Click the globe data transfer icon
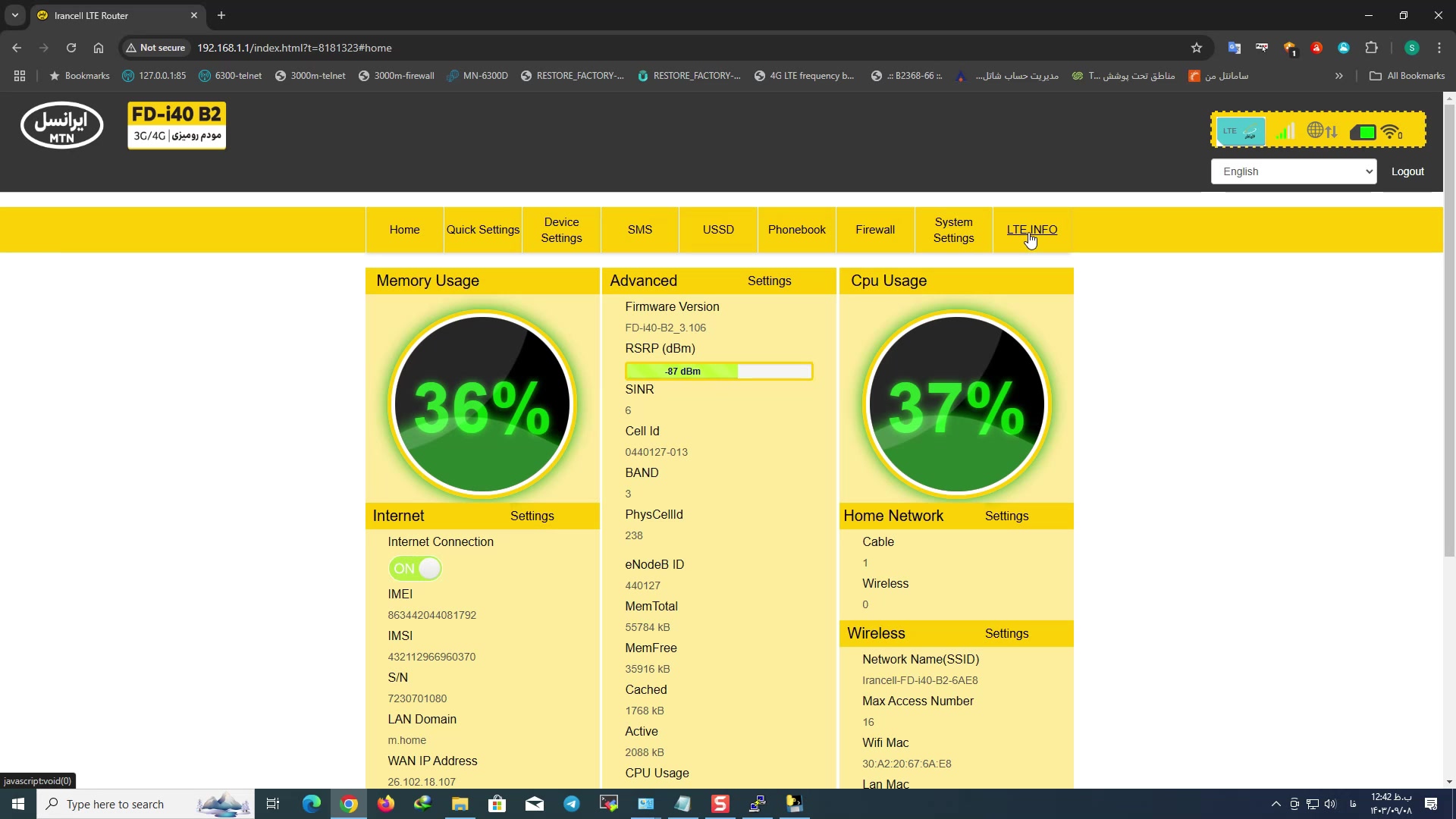Image resolution: width=1456 pixels, height=819 pixels. click(1323, 131)
